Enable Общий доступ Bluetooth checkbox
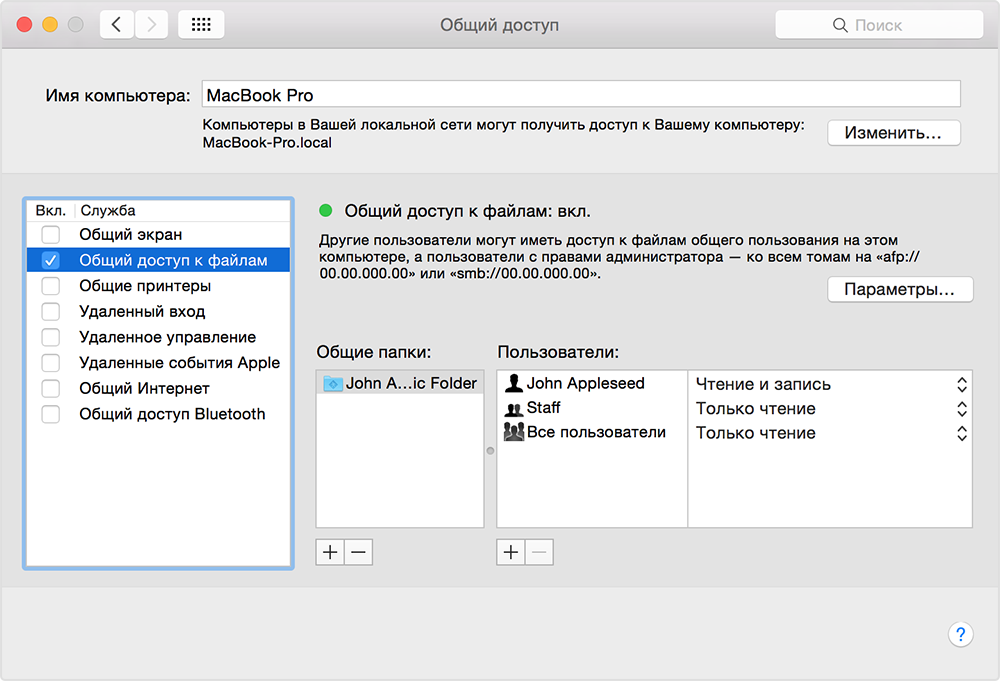 50,414
